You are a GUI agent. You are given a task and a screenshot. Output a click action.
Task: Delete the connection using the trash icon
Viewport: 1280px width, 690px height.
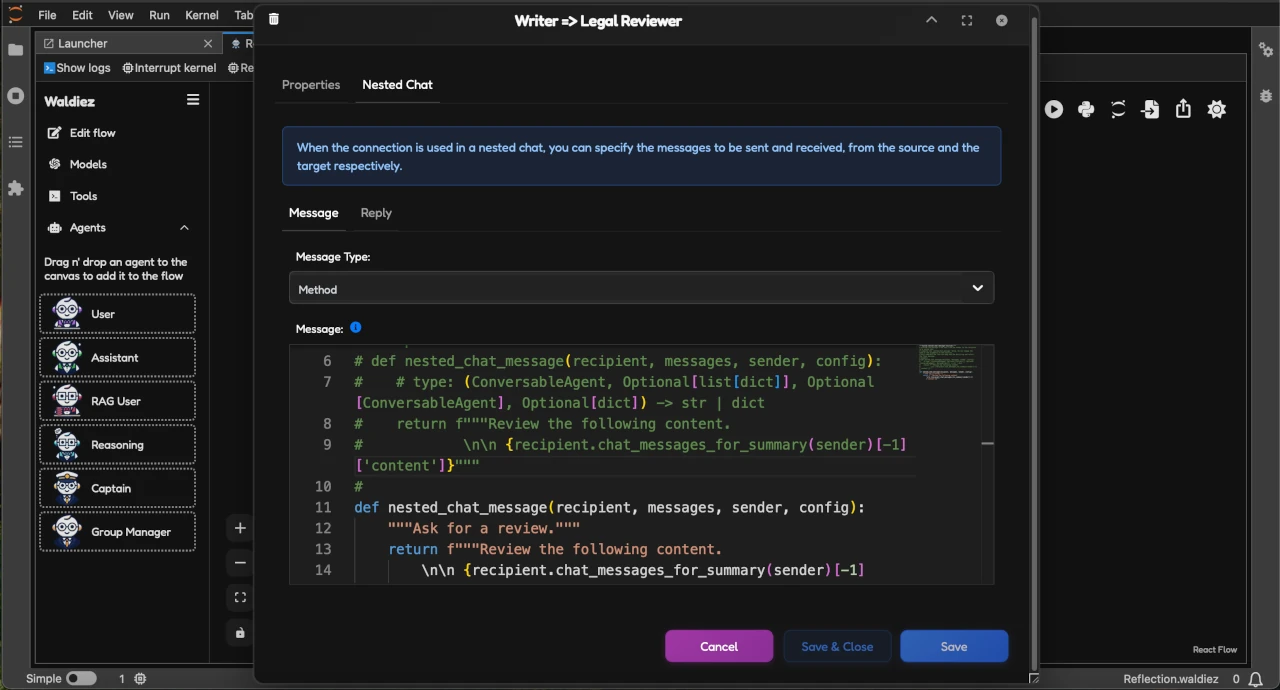click(273, 19)
